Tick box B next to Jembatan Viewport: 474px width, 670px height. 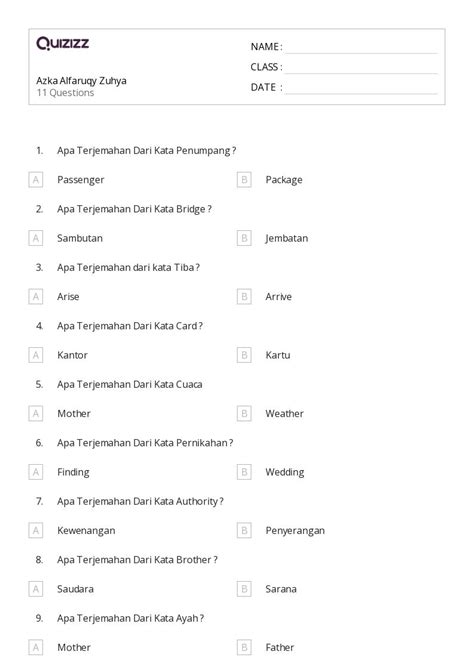pos(244,238)
